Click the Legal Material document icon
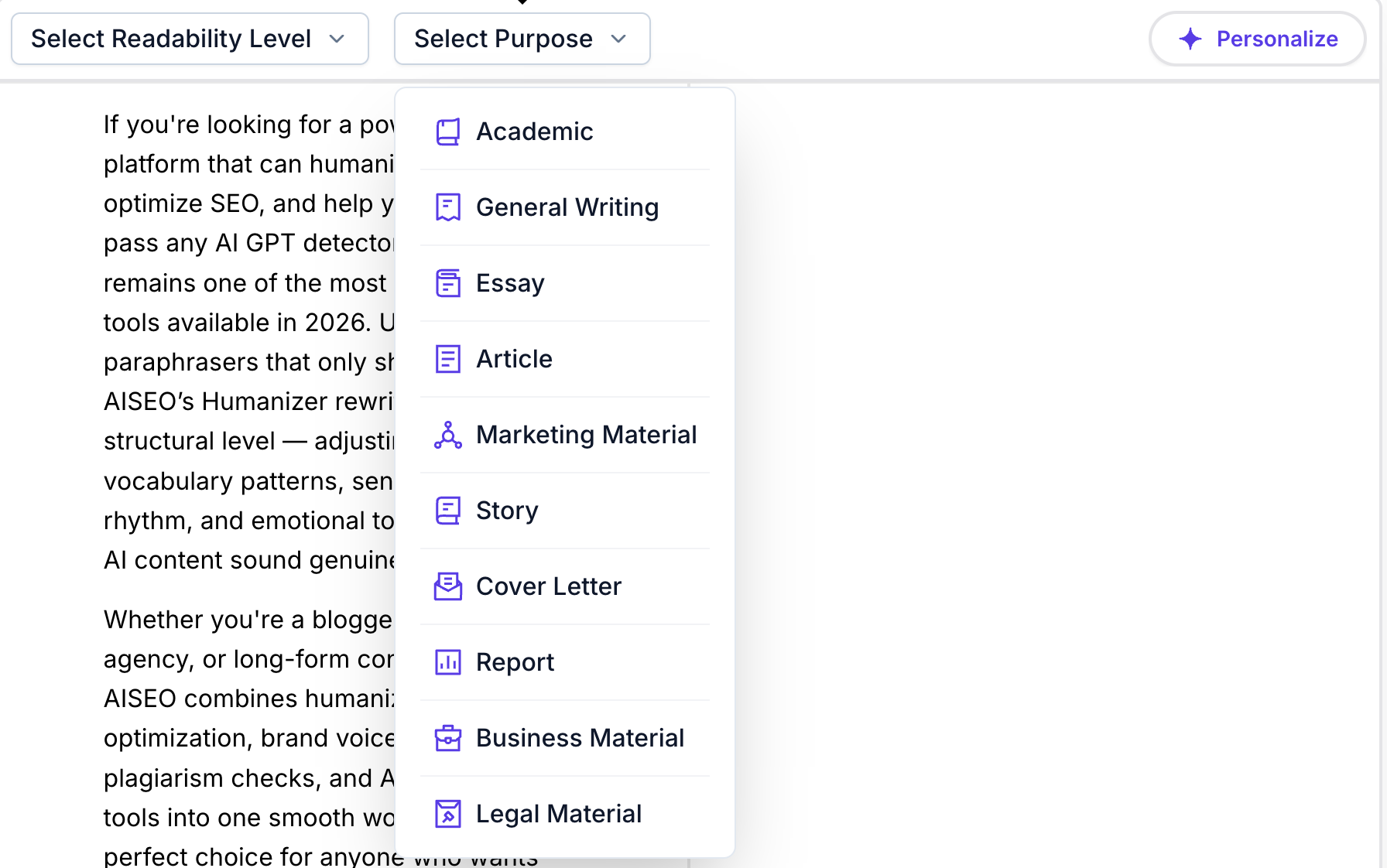Screen dimensions: 1387x868 click(448, 814)
